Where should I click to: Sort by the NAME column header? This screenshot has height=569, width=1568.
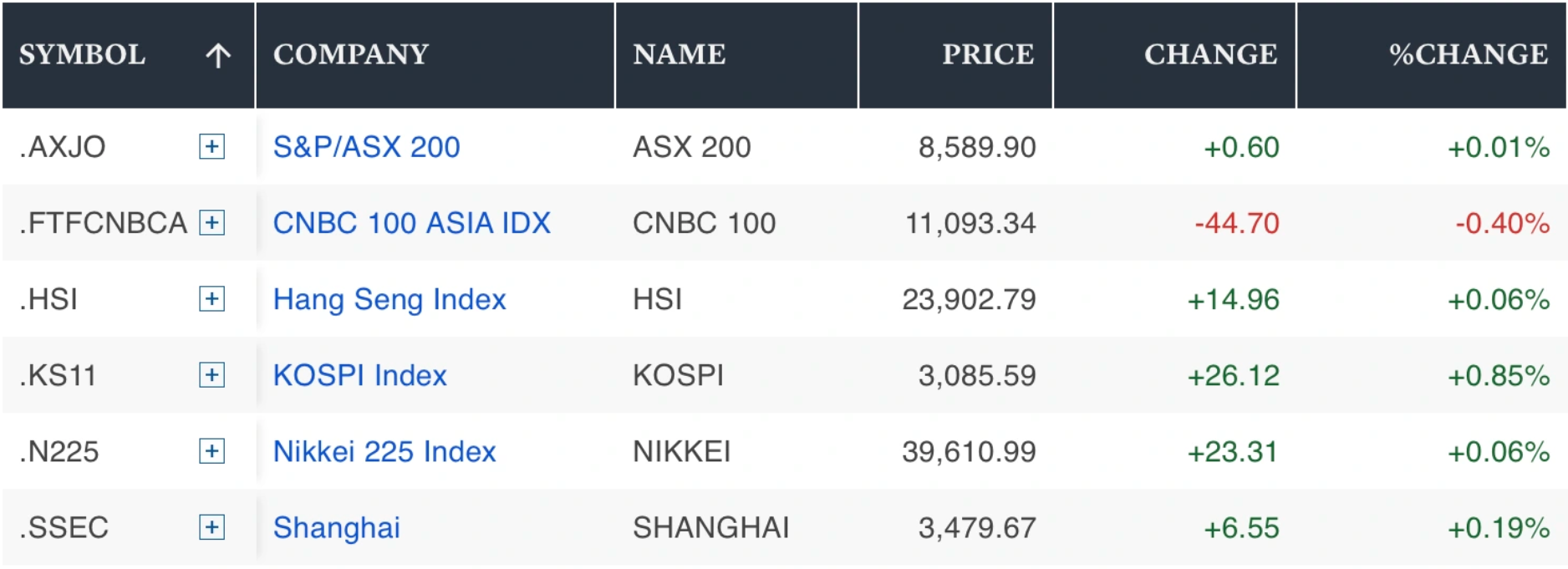(679, 54)
